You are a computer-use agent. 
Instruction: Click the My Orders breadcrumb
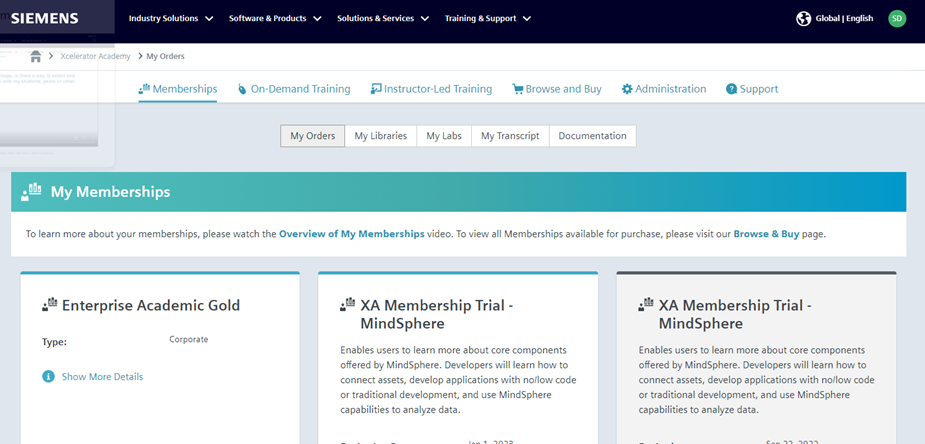165,56
